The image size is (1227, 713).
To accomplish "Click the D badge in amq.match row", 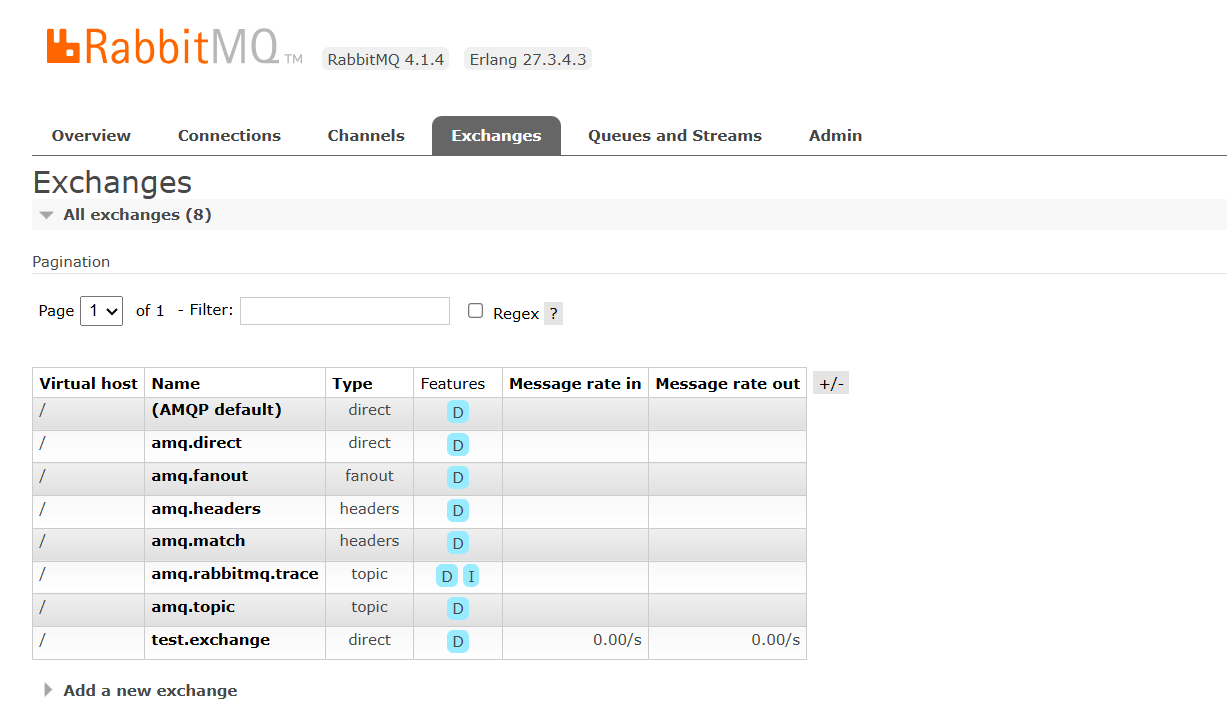I will tap(458, 543).
